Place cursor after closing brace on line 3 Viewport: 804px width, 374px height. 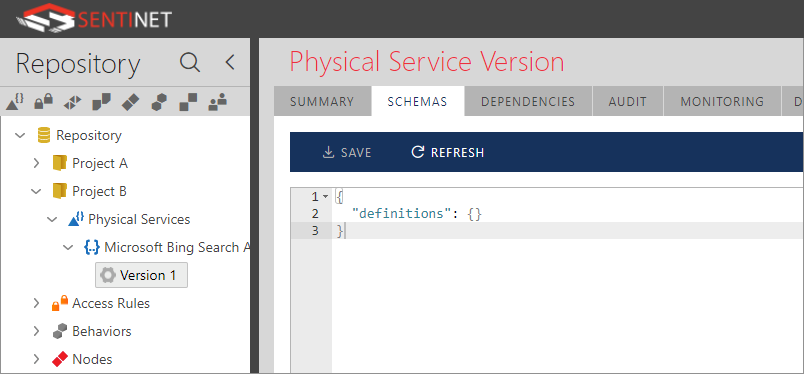tap(344, 231)
